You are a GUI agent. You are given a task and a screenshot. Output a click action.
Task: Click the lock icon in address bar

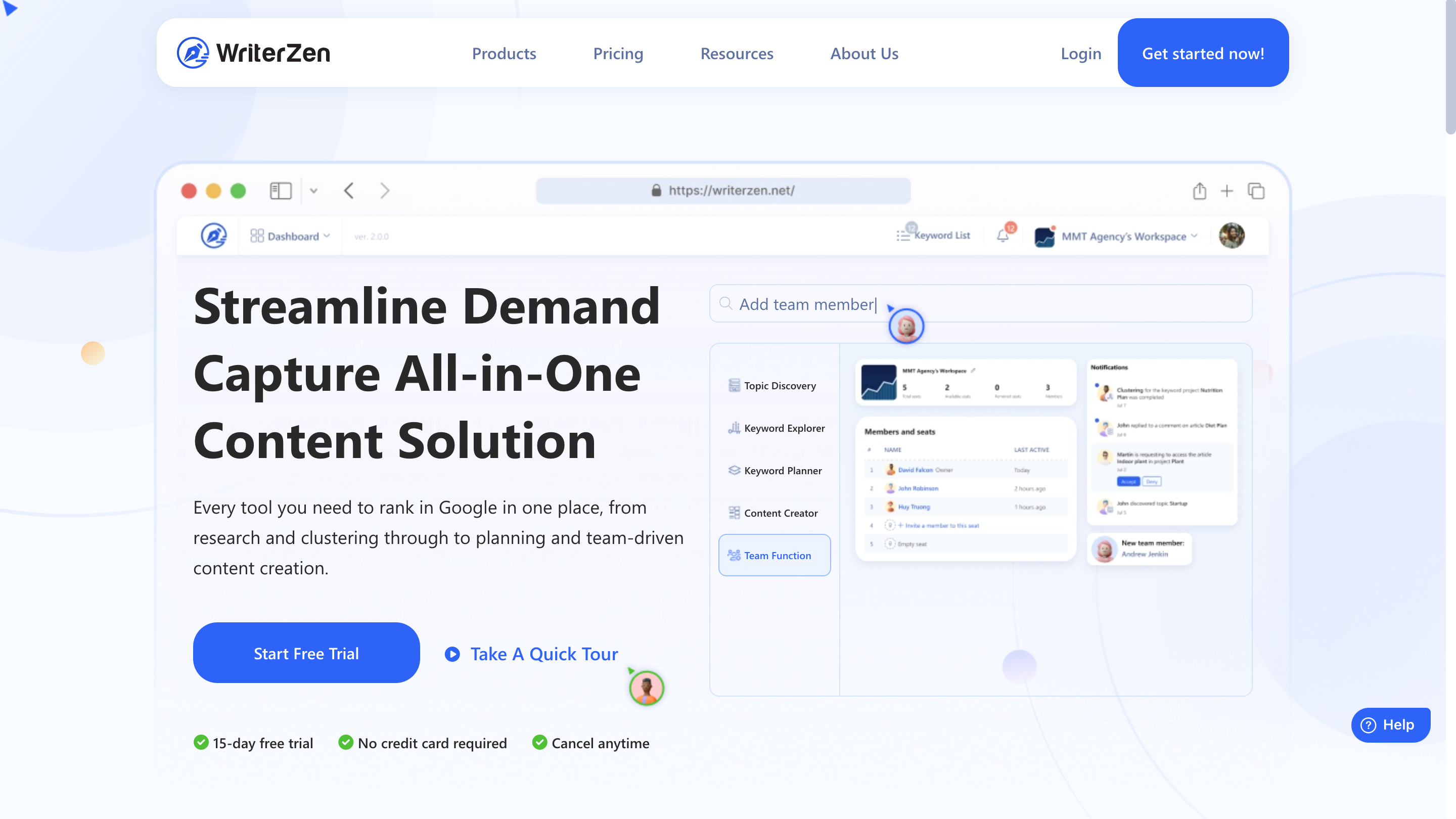pyautogui.click(x=656, y=190)
